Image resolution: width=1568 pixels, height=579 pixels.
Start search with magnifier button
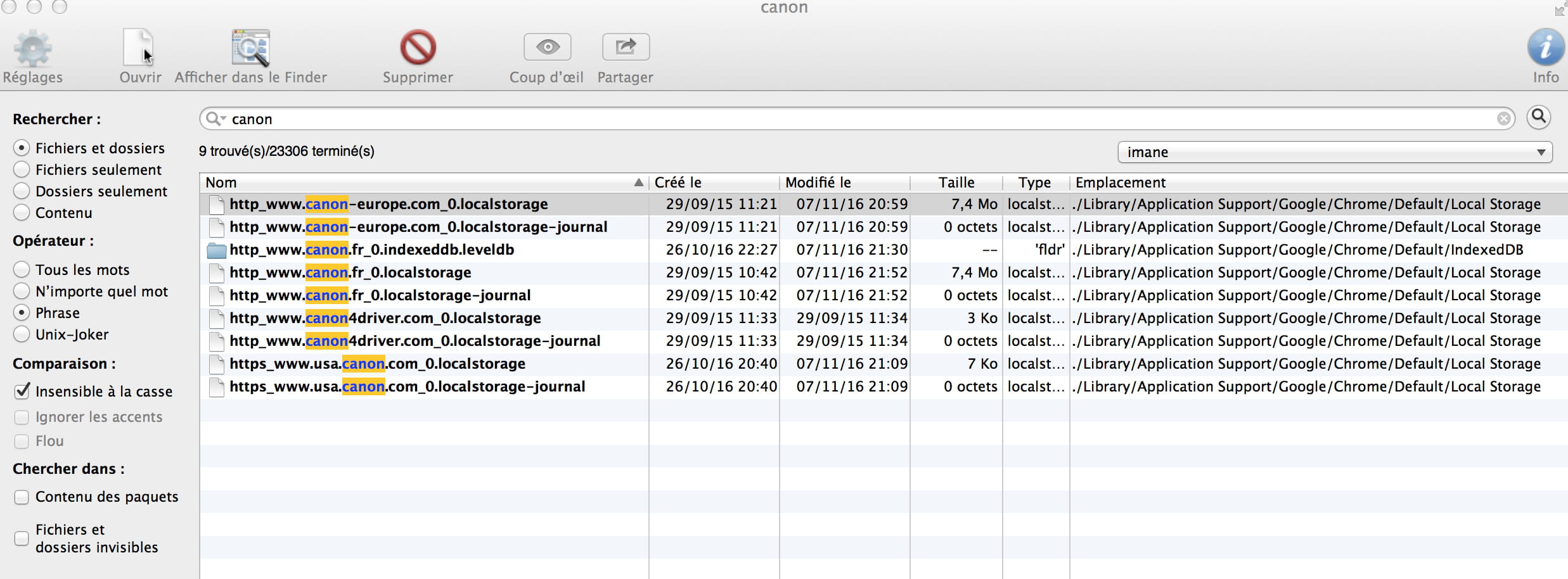click(1538, 118)
